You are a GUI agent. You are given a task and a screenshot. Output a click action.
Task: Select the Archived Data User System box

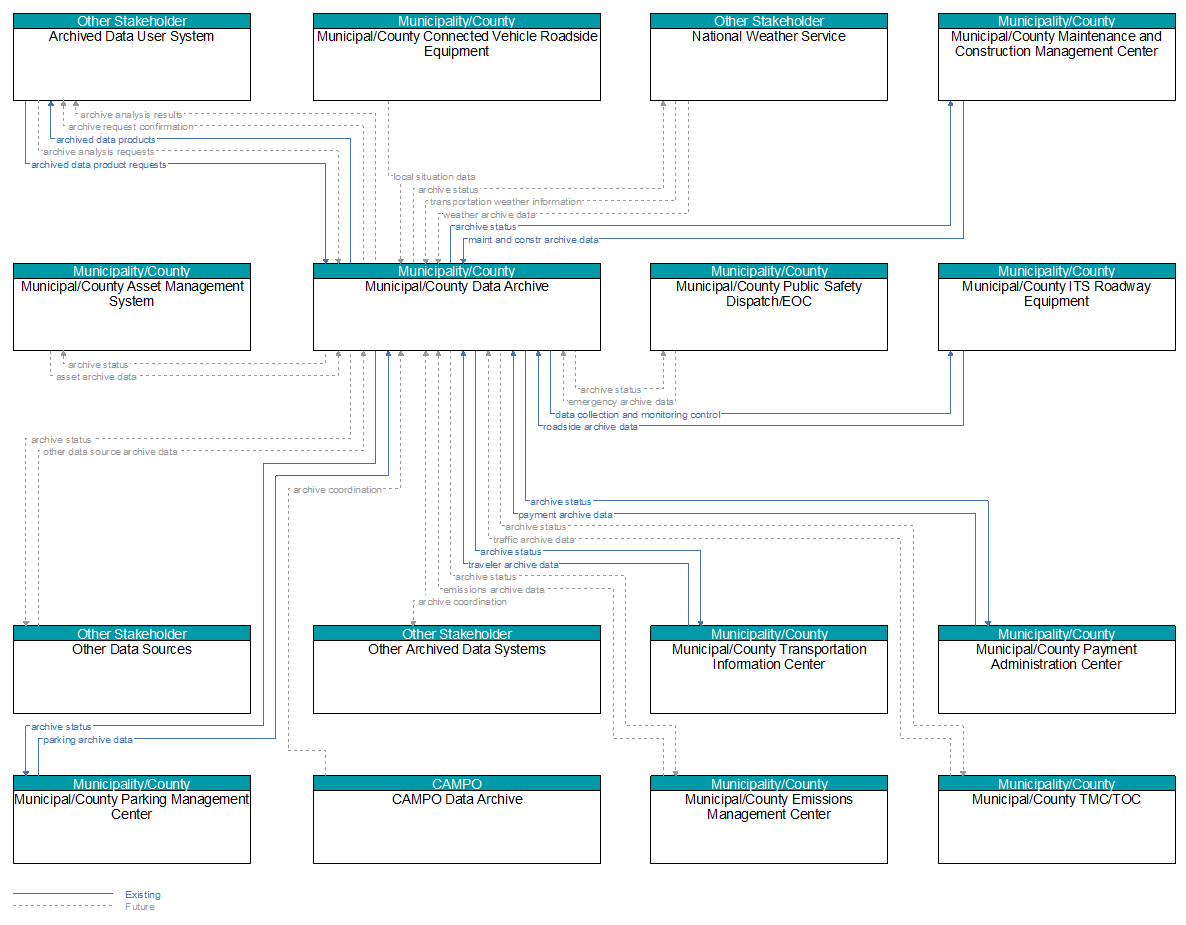tap(132, 57)
